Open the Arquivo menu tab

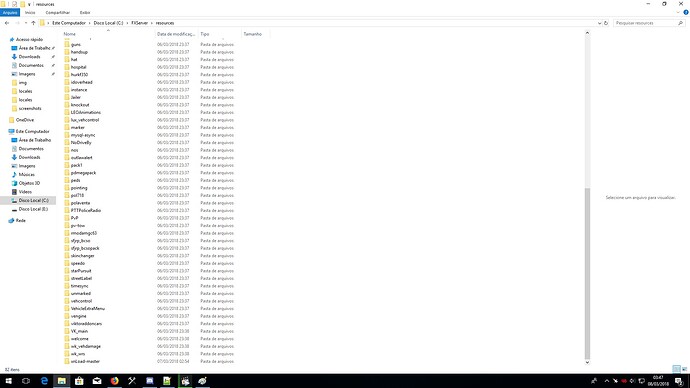tap(10, 12)
